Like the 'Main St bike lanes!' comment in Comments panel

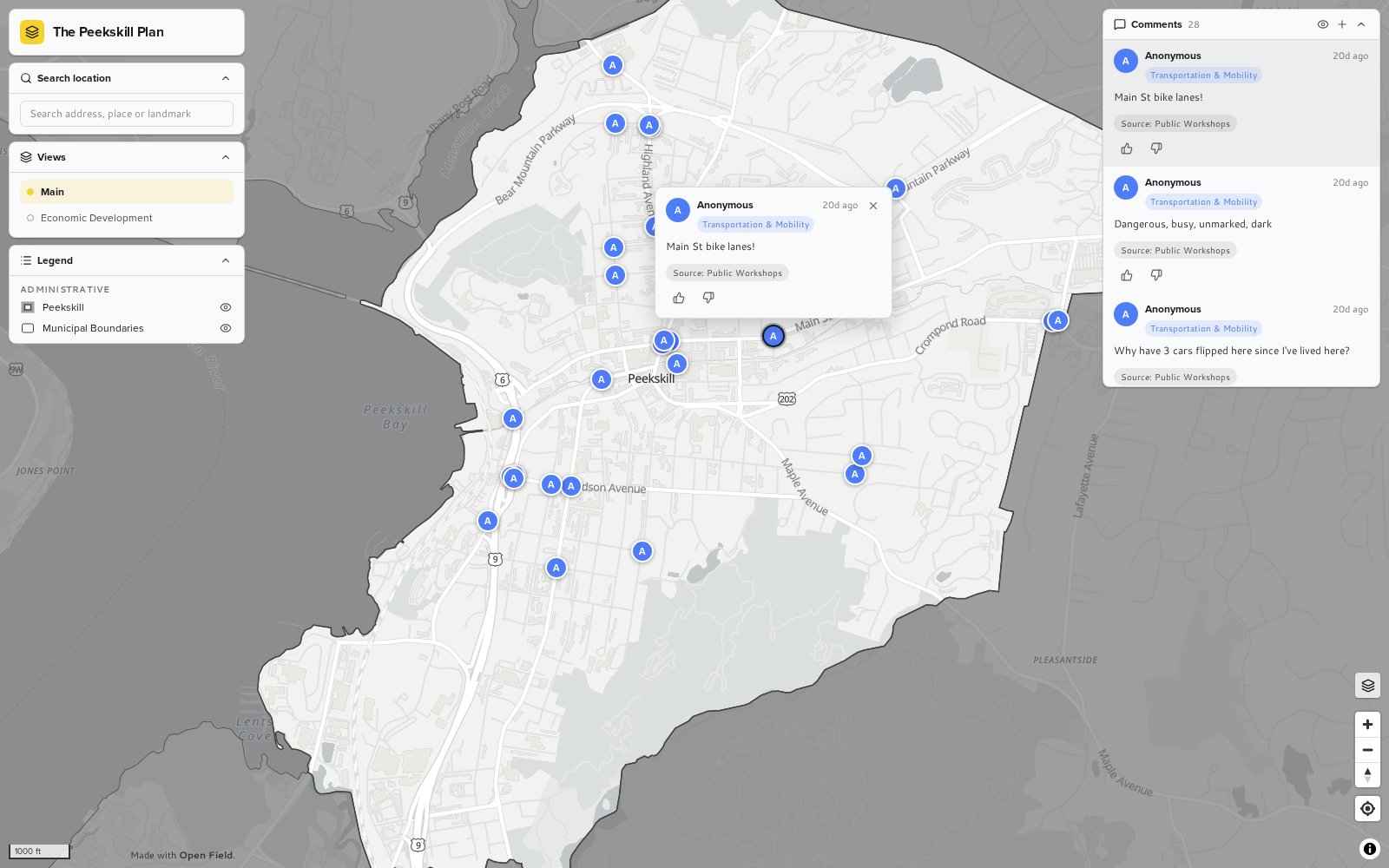point(1127,148)
